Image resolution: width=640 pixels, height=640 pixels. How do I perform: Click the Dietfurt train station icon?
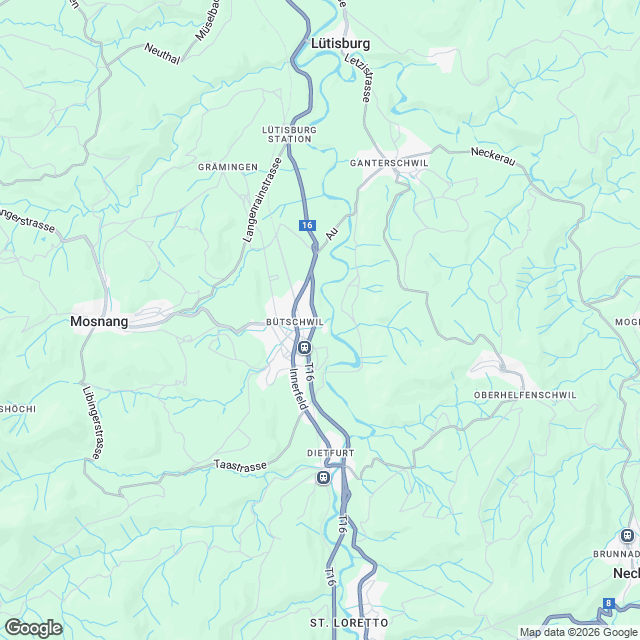click(323, 477)
